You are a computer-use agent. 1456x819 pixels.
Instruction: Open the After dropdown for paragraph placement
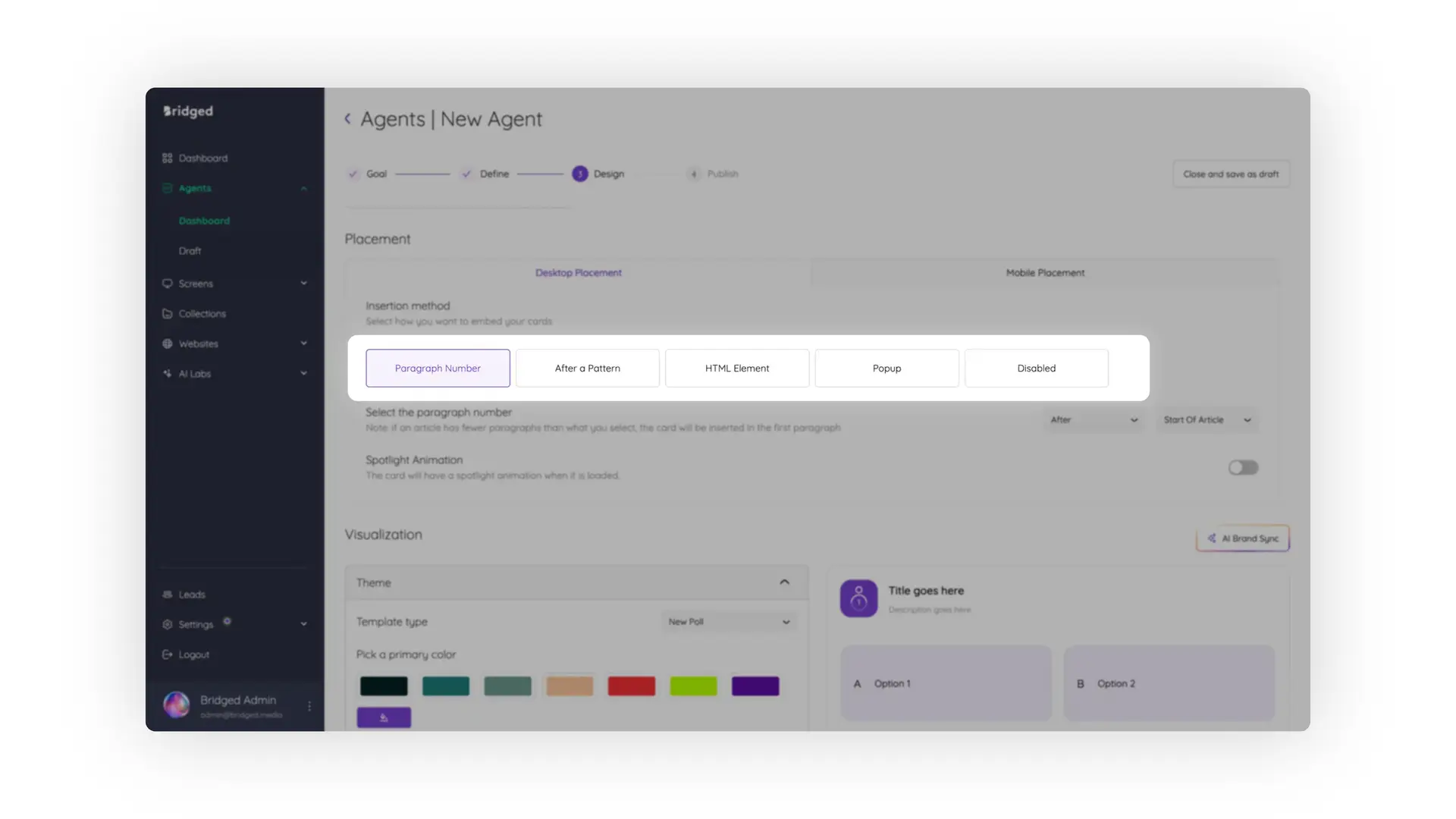(x=1093, y=419)
